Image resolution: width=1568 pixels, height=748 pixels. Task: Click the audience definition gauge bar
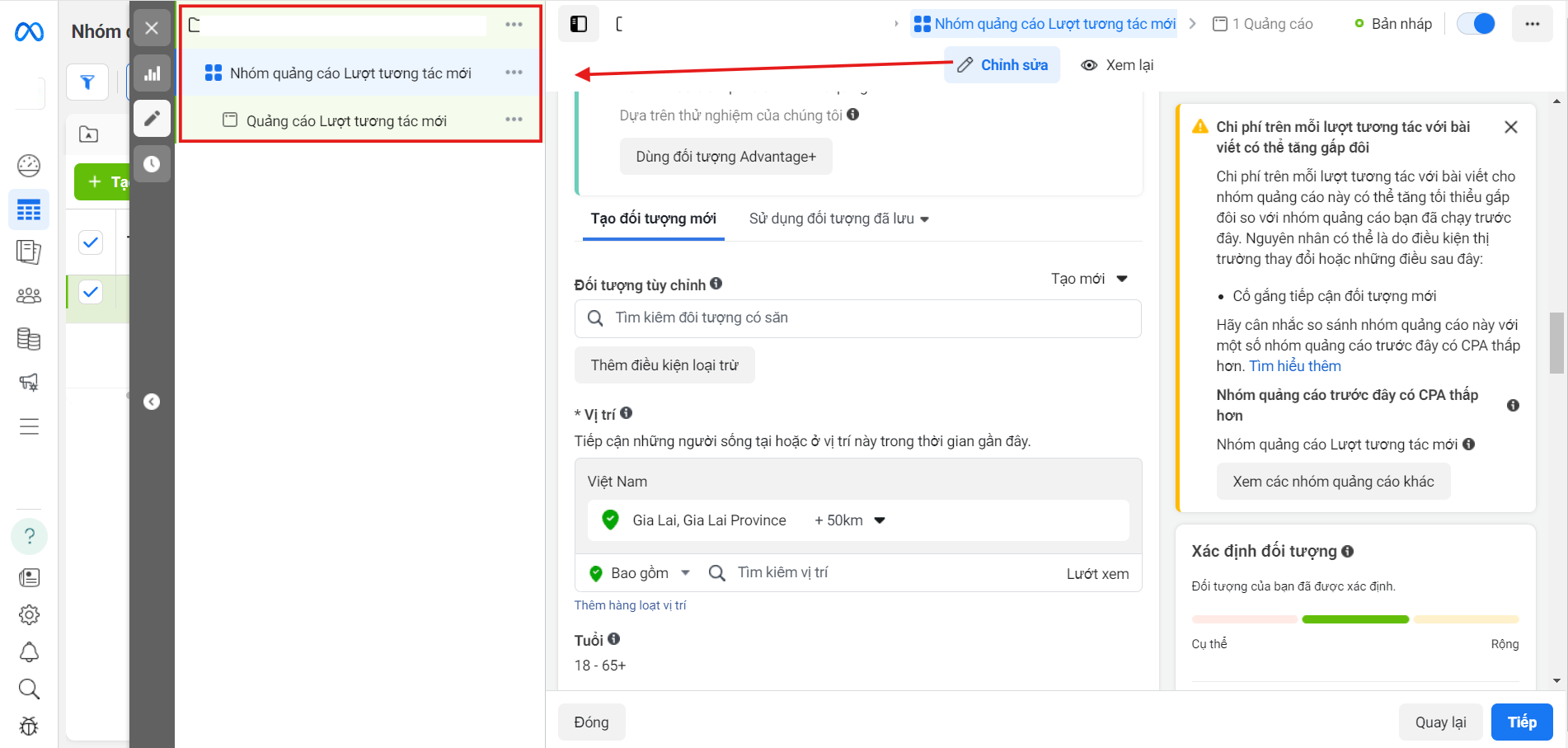(1354, 619)
